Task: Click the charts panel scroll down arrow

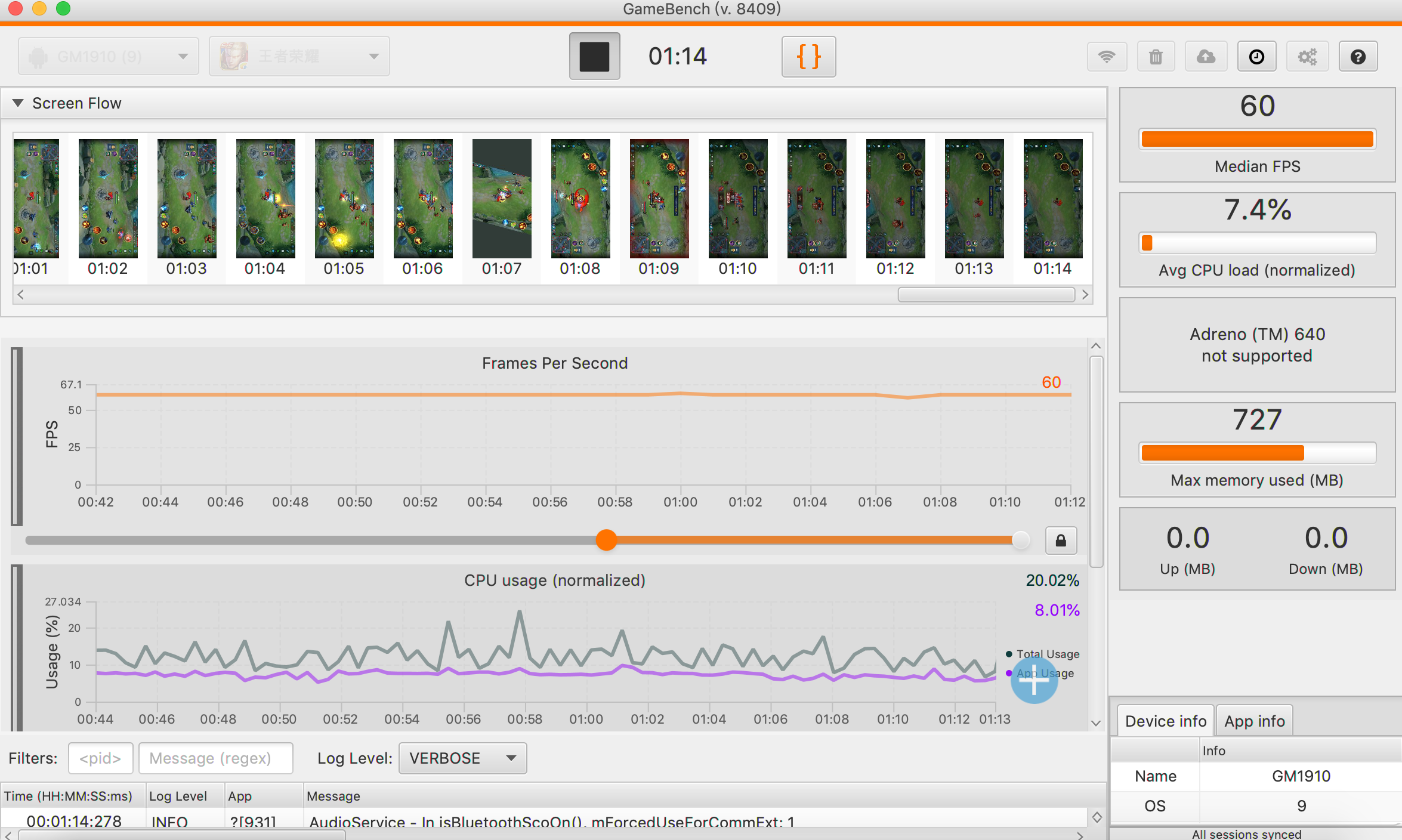Action: pos(1096,722)
